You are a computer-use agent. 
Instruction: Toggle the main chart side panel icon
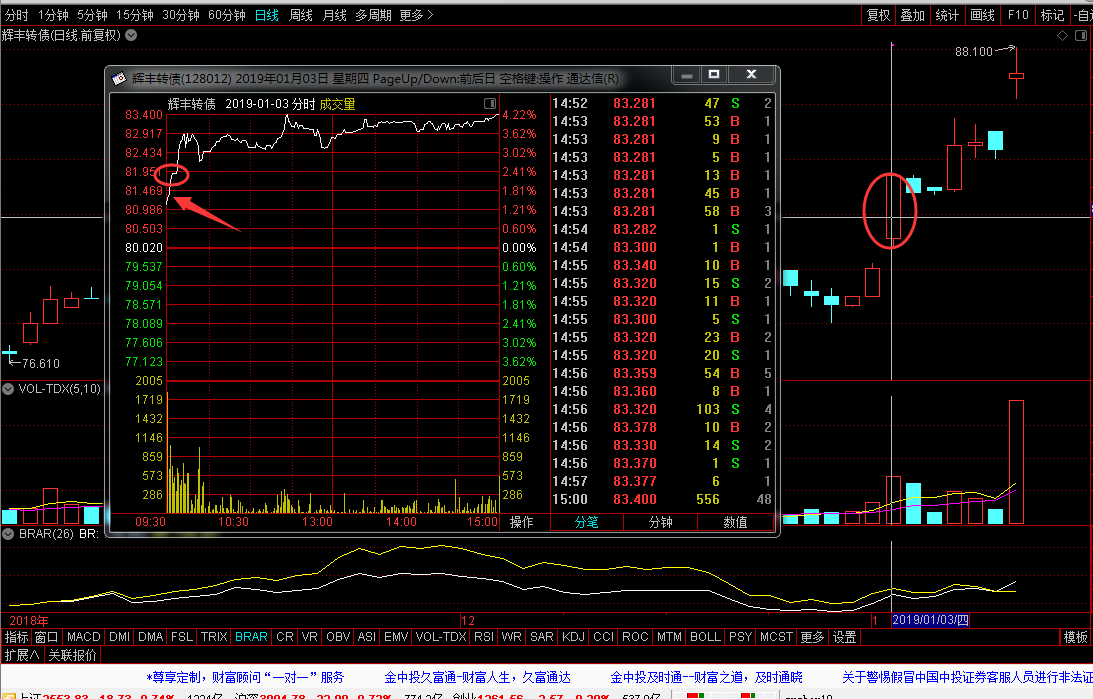point(1081,35)
